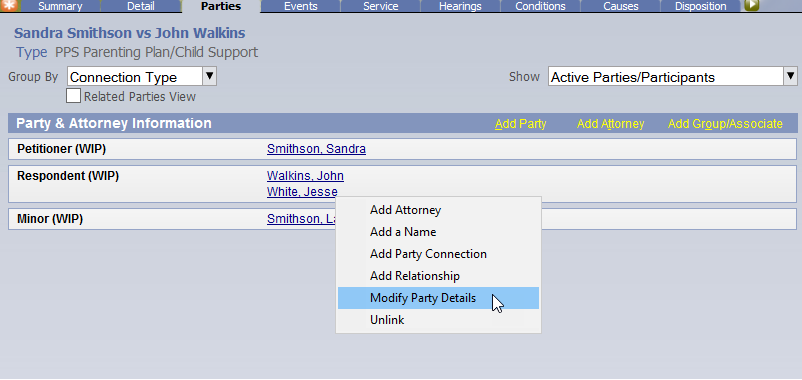Image resolution: width=802 pixels, height=380 pixels.
Task: Click the Minor (WIP) row label
Action: click(x=50, y=219)
